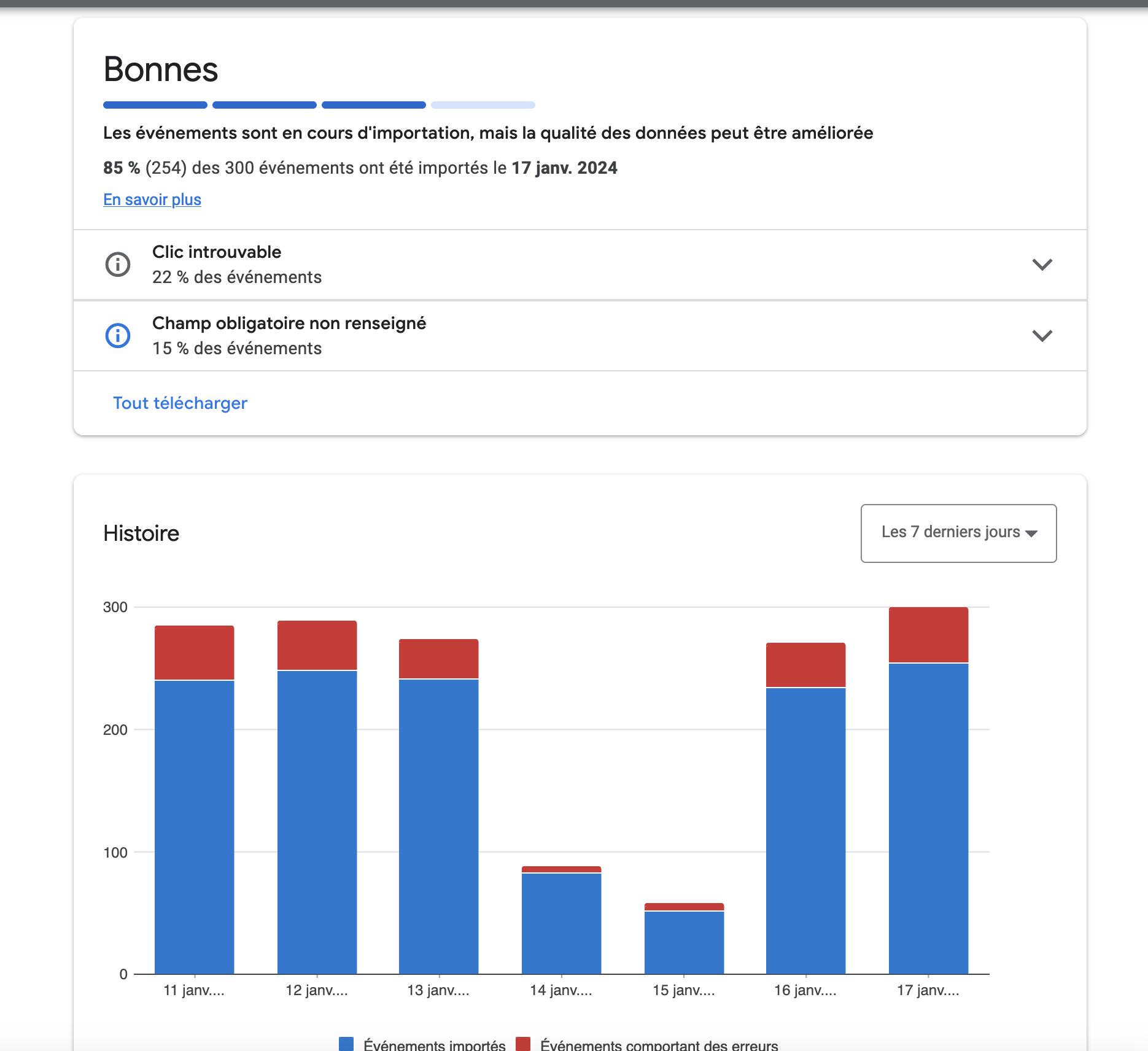Select the red bar segment for 17 janv.

pyautogui.click(x=929, y=635)
